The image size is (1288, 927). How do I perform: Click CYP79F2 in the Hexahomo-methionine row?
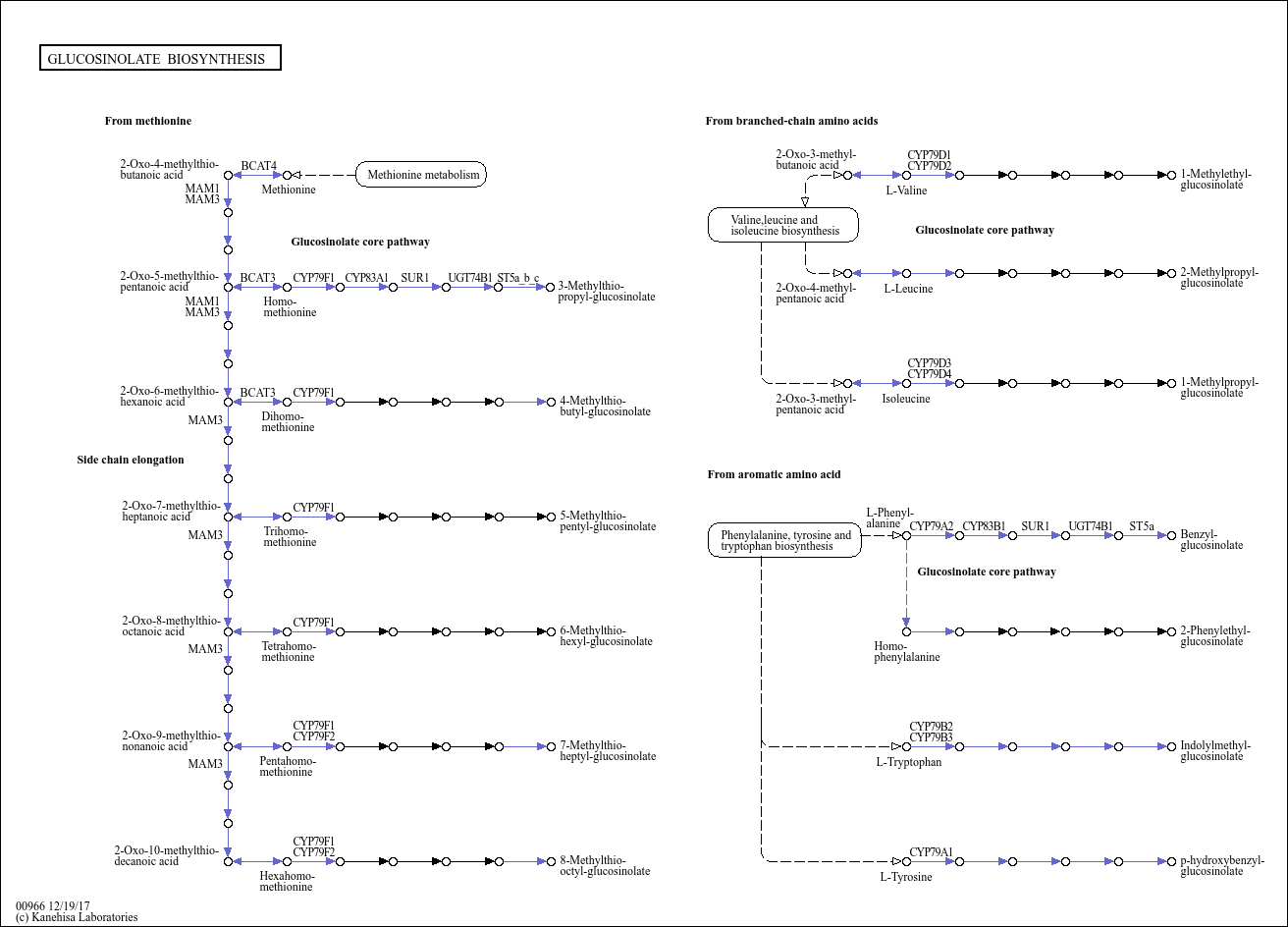click(313, 852)
